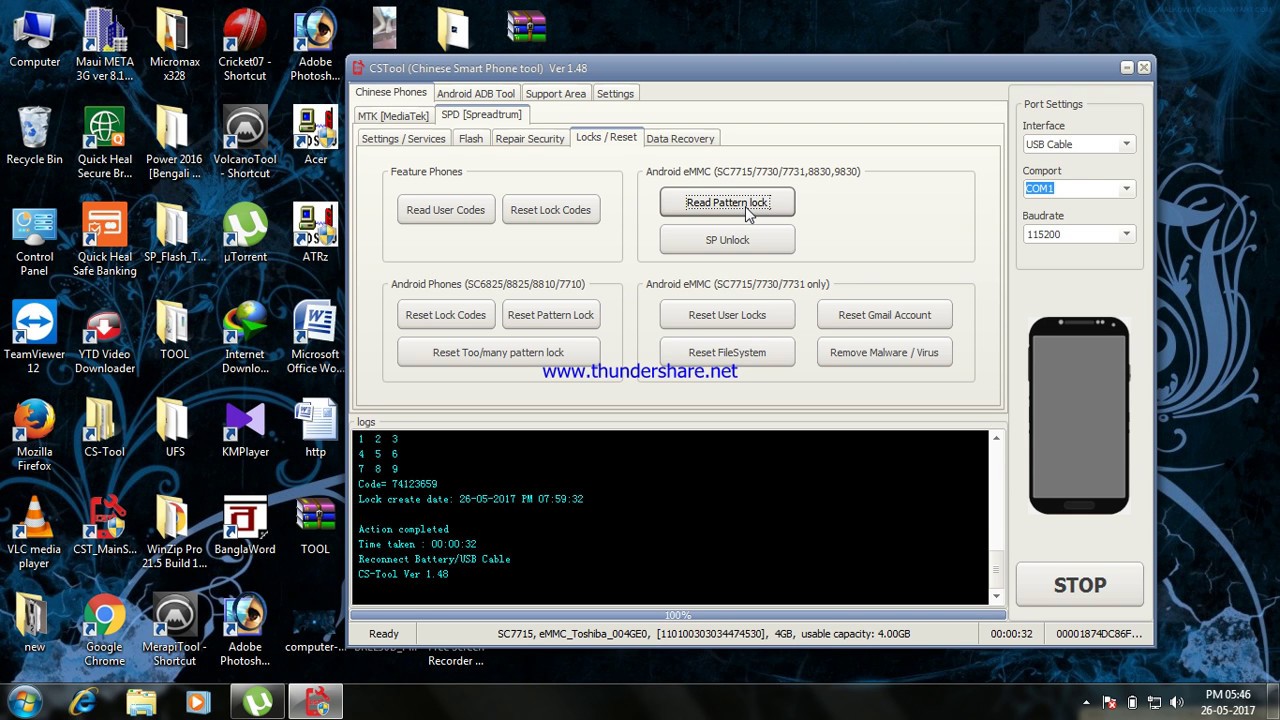This screenshot has height=720, width=1280.
Task: Click Remove Malware / Virus button
Action: click(x=885, y=352)
